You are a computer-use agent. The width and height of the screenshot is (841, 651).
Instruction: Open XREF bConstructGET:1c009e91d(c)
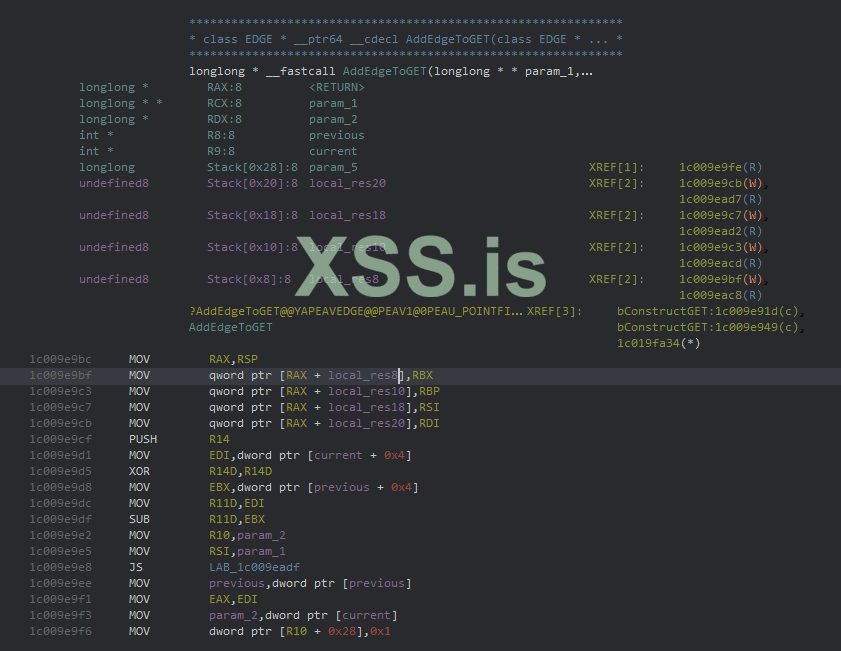tap(707, 312)
